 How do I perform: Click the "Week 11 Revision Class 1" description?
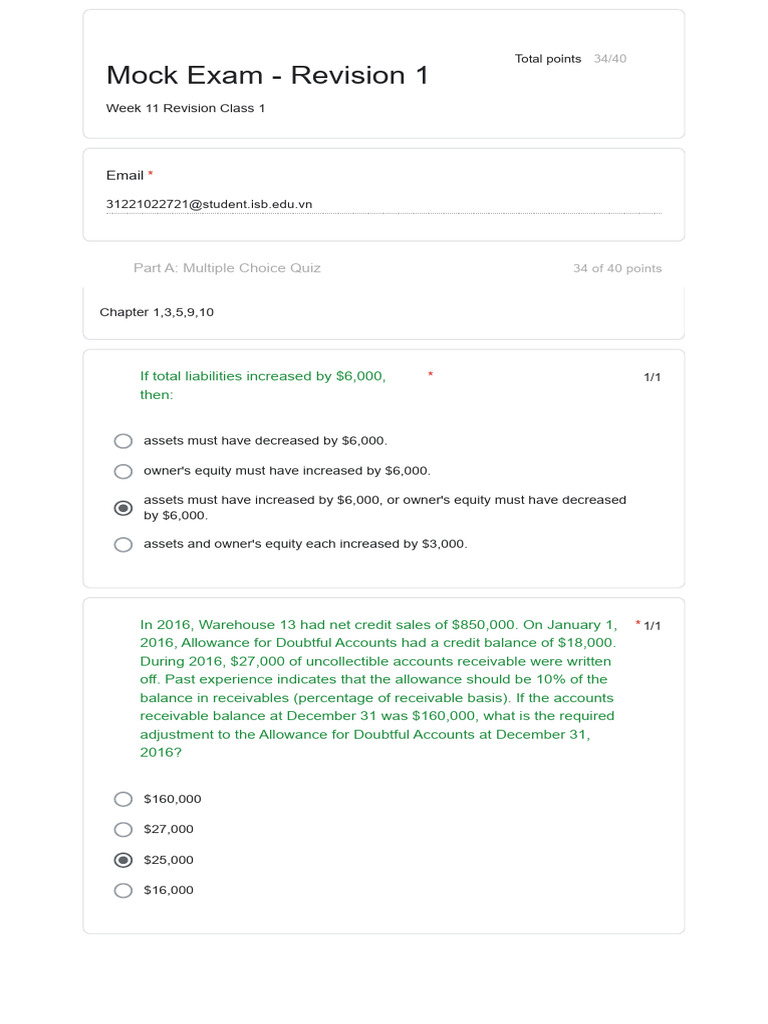(185, 108)
